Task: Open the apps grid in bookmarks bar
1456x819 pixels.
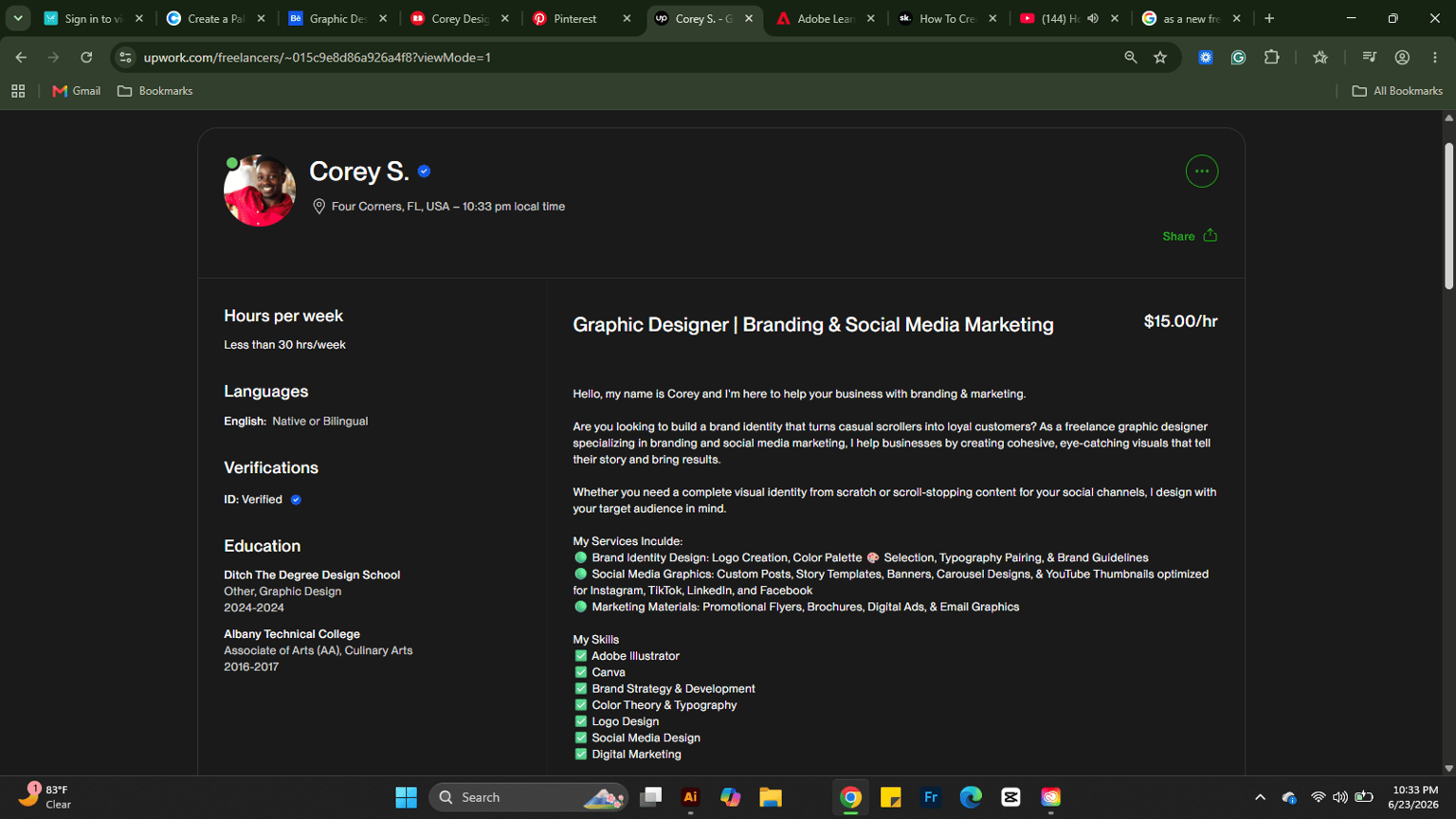Action: tap(18, 91)
